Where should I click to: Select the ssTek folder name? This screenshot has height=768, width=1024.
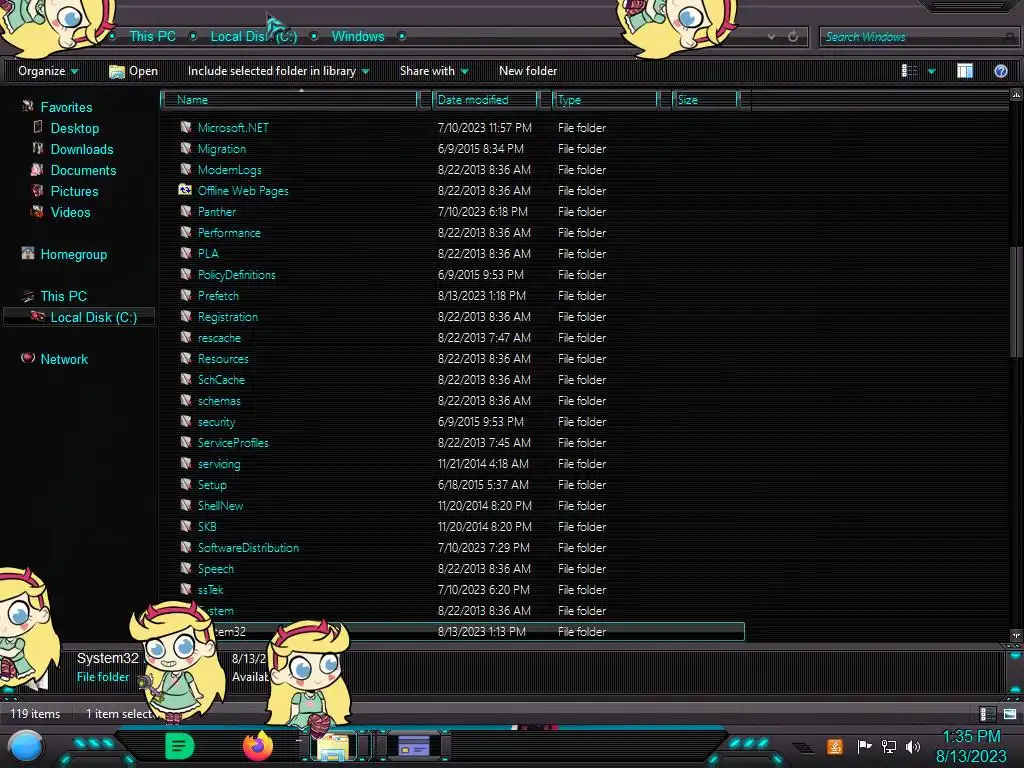pyautogui.click(x=210, y=590)
